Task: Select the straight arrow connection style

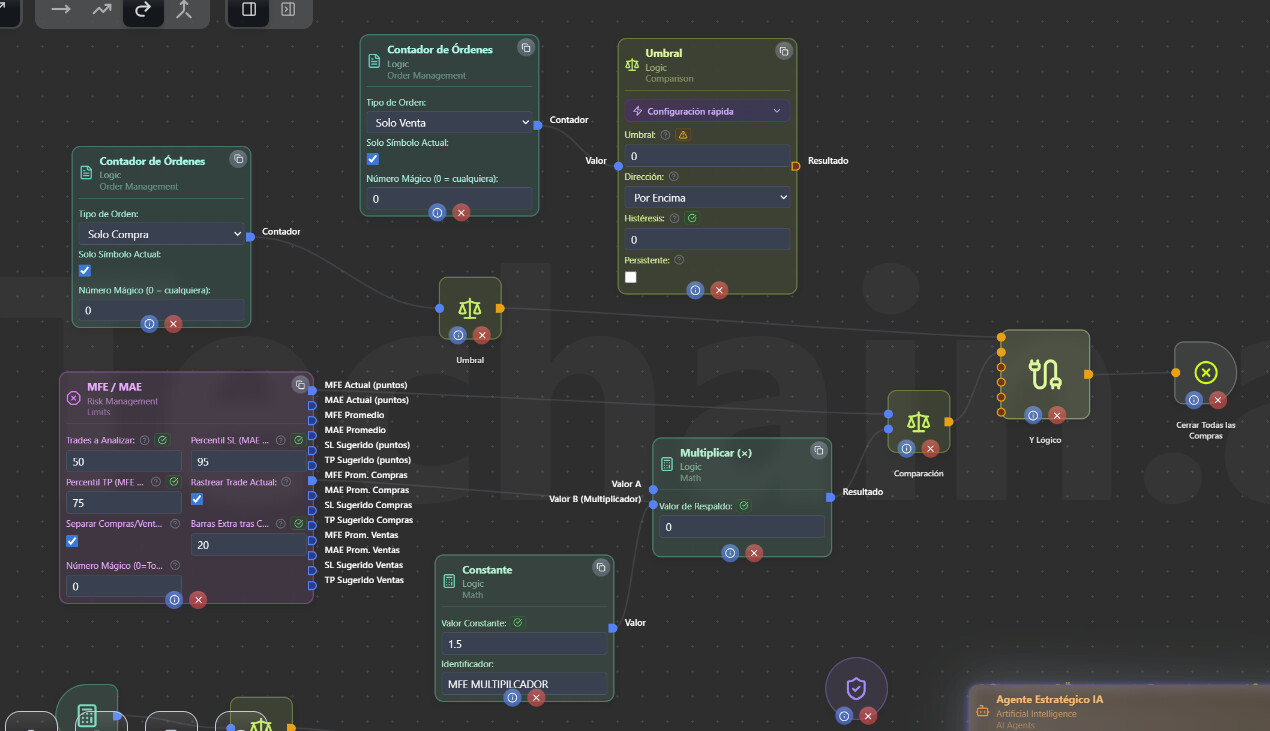Action: [61, 10]
